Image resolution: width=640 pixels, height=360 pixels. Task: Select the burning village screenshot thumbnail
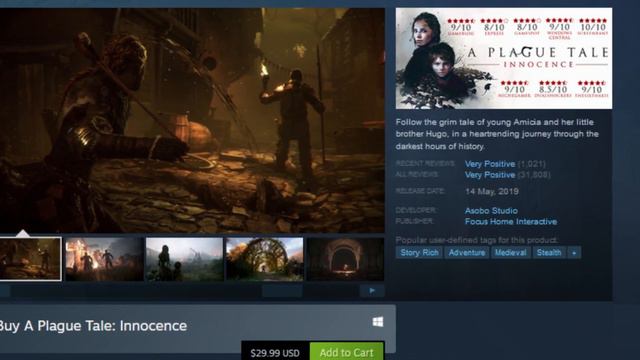pos(104,259)
